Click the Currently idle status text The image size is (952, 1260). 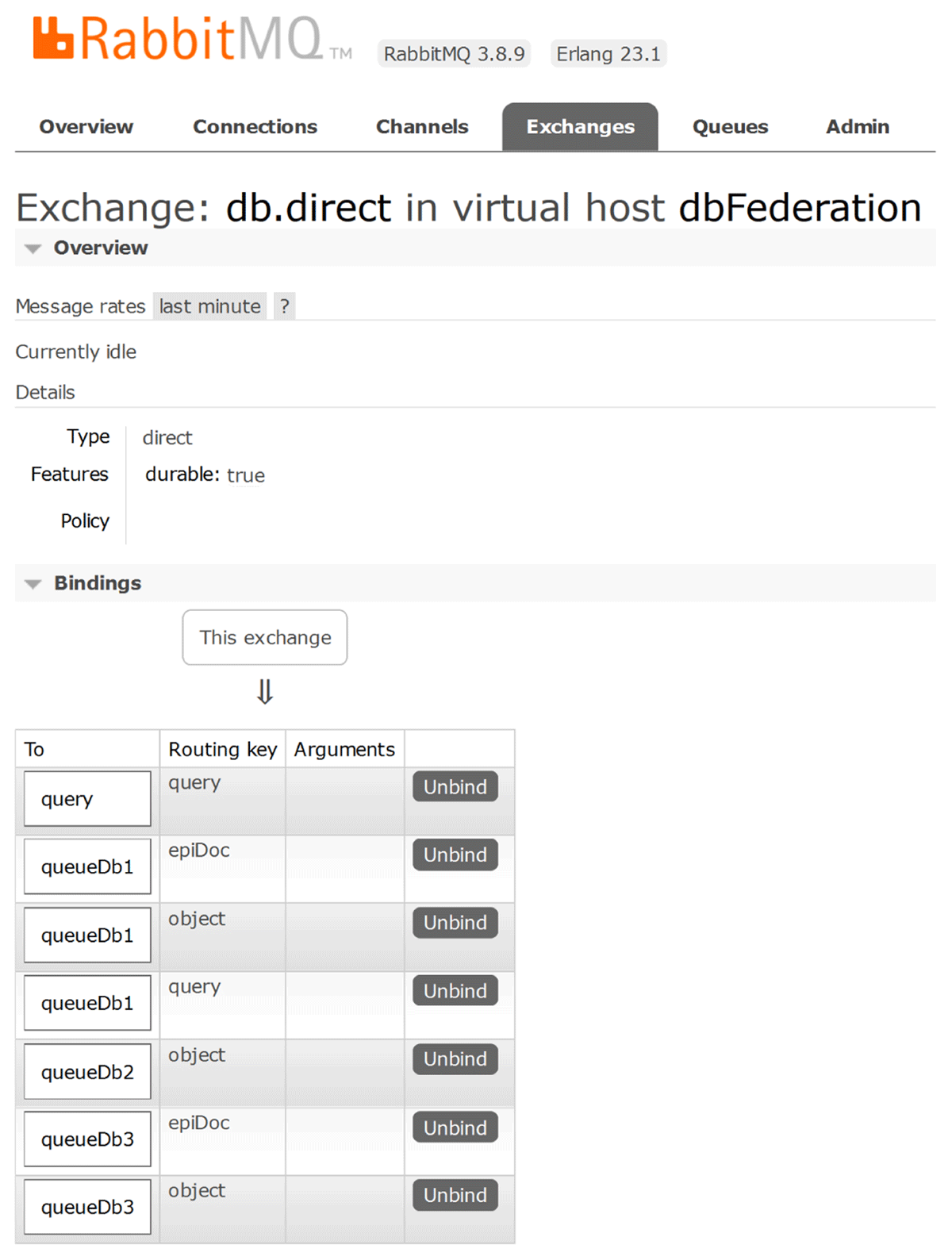76,352
